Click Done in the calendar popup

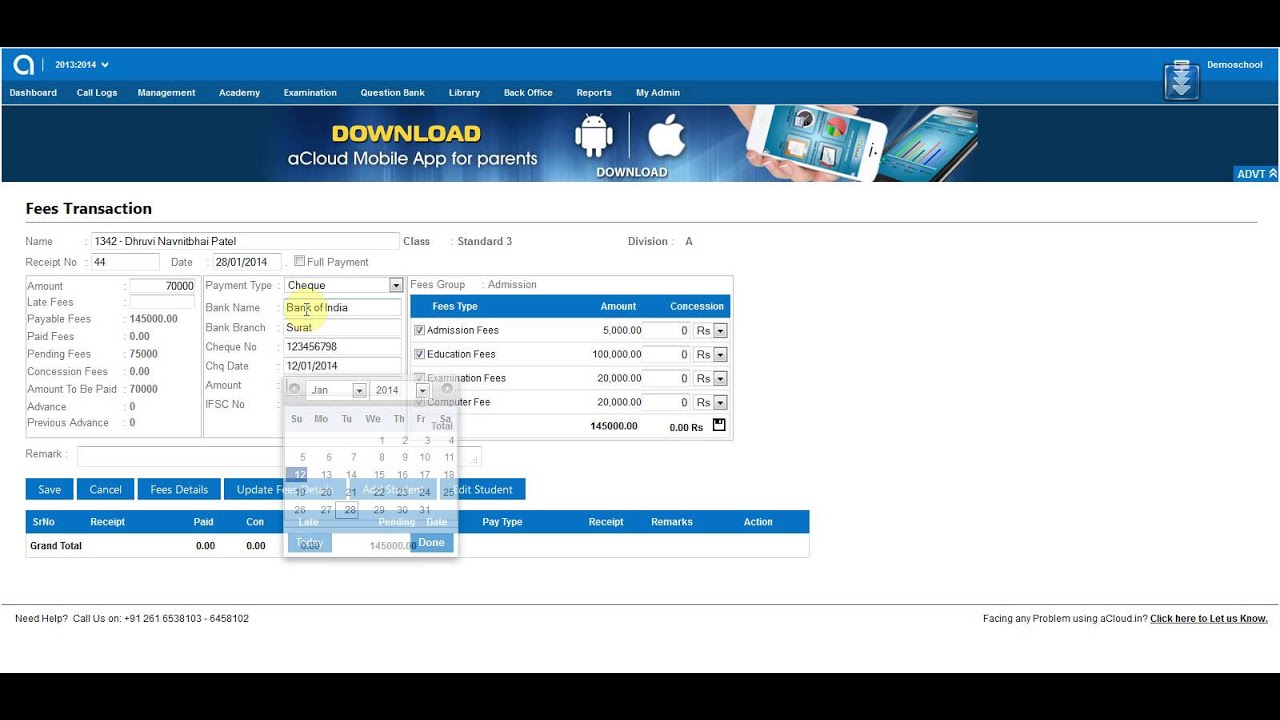[431, 542]
